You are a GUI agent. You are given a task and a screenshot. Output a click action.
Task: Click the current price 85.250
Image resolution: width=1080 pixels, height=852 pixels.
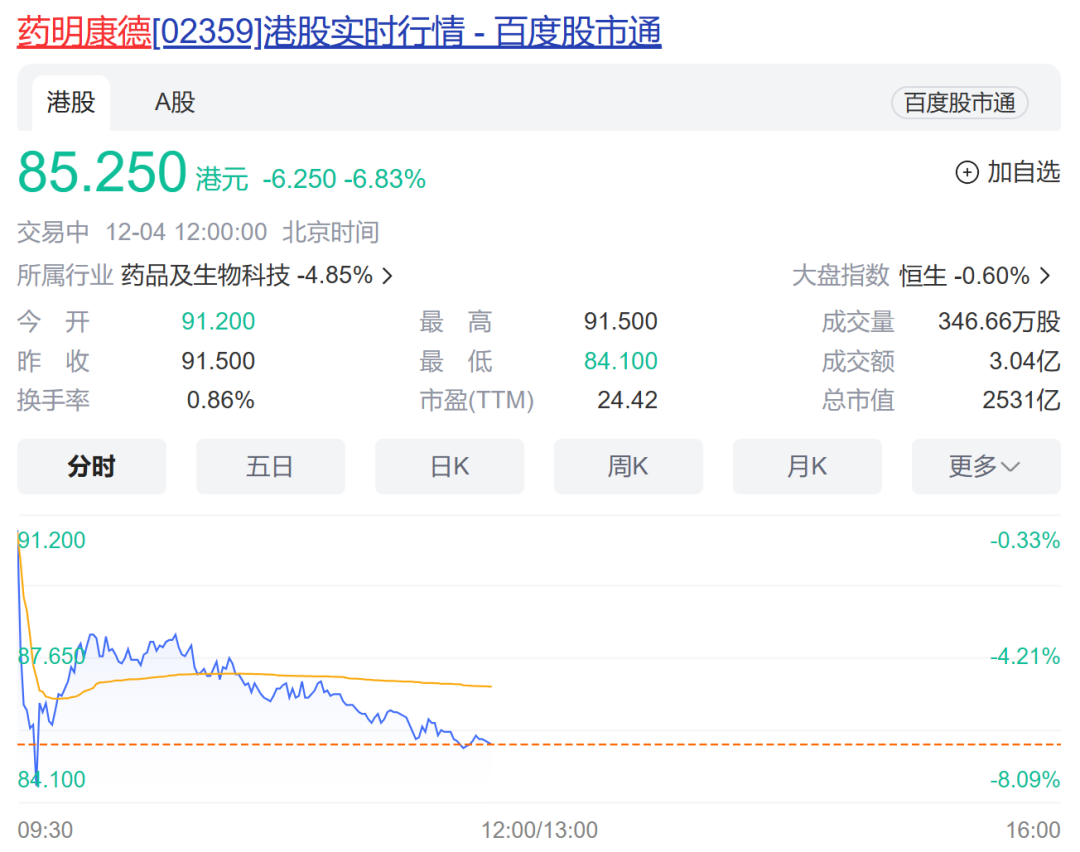point(102,172)
